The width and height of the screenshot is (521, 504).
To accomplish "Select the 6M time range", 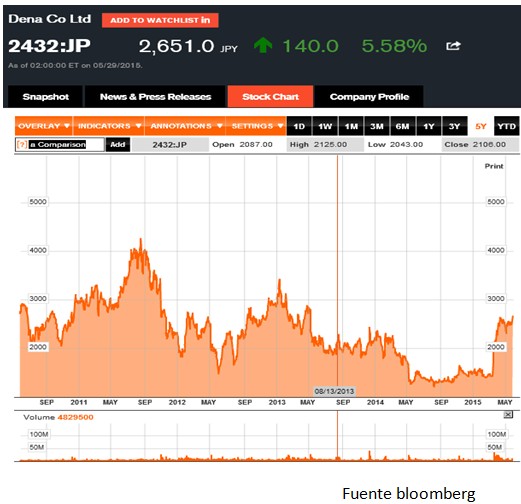I will [402, 126].
